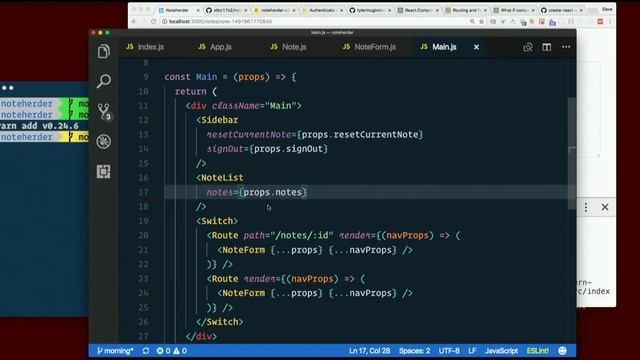
Task: Click the yarn add v0.24.6 terminal line
Action: click(39, 126)
